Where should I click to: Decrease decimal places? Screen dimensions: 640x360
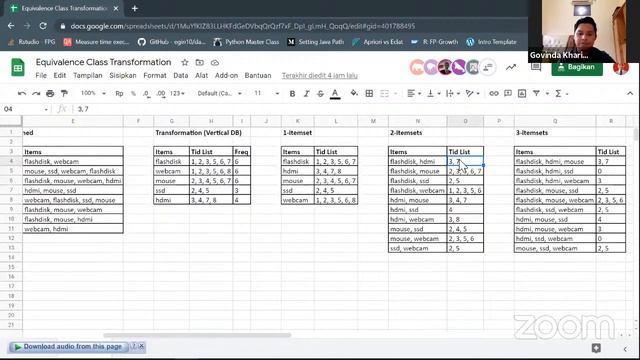tap(146, 93)
